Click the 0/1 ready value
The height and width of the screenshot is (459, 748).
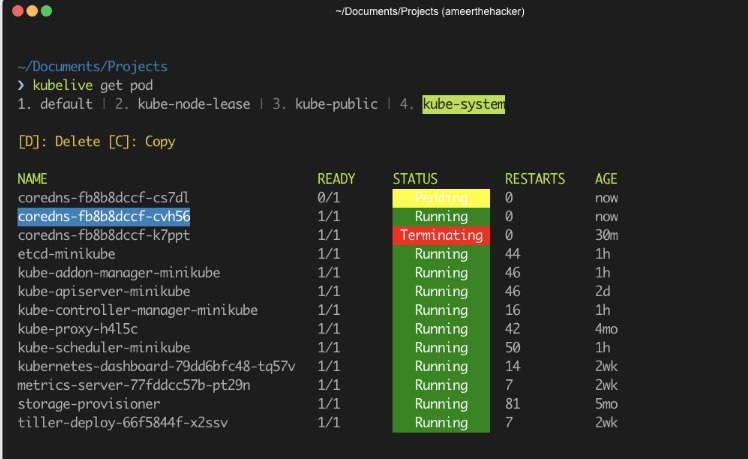329,198
